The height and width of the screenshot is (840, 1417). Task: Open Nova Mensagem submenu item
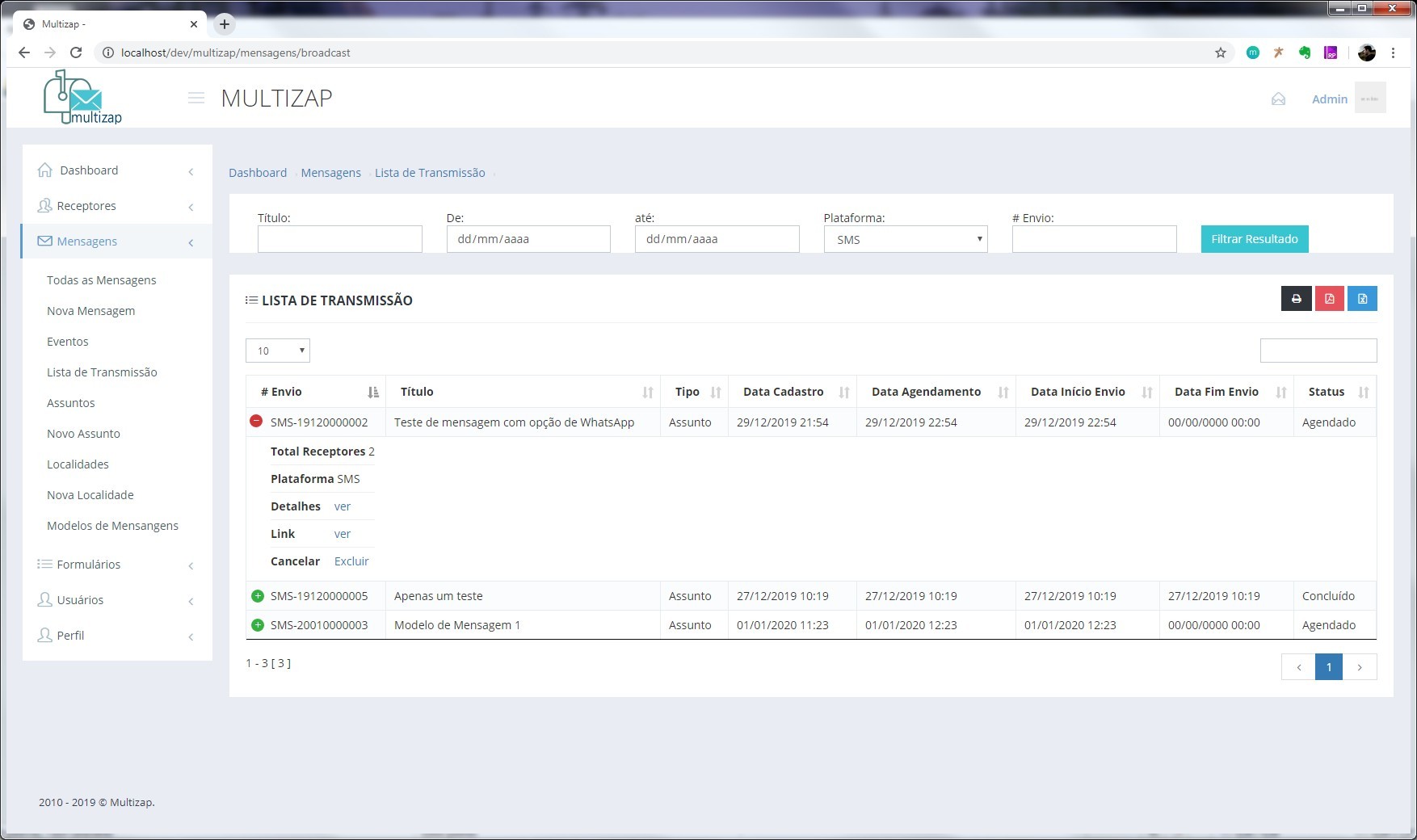(91, 311)
